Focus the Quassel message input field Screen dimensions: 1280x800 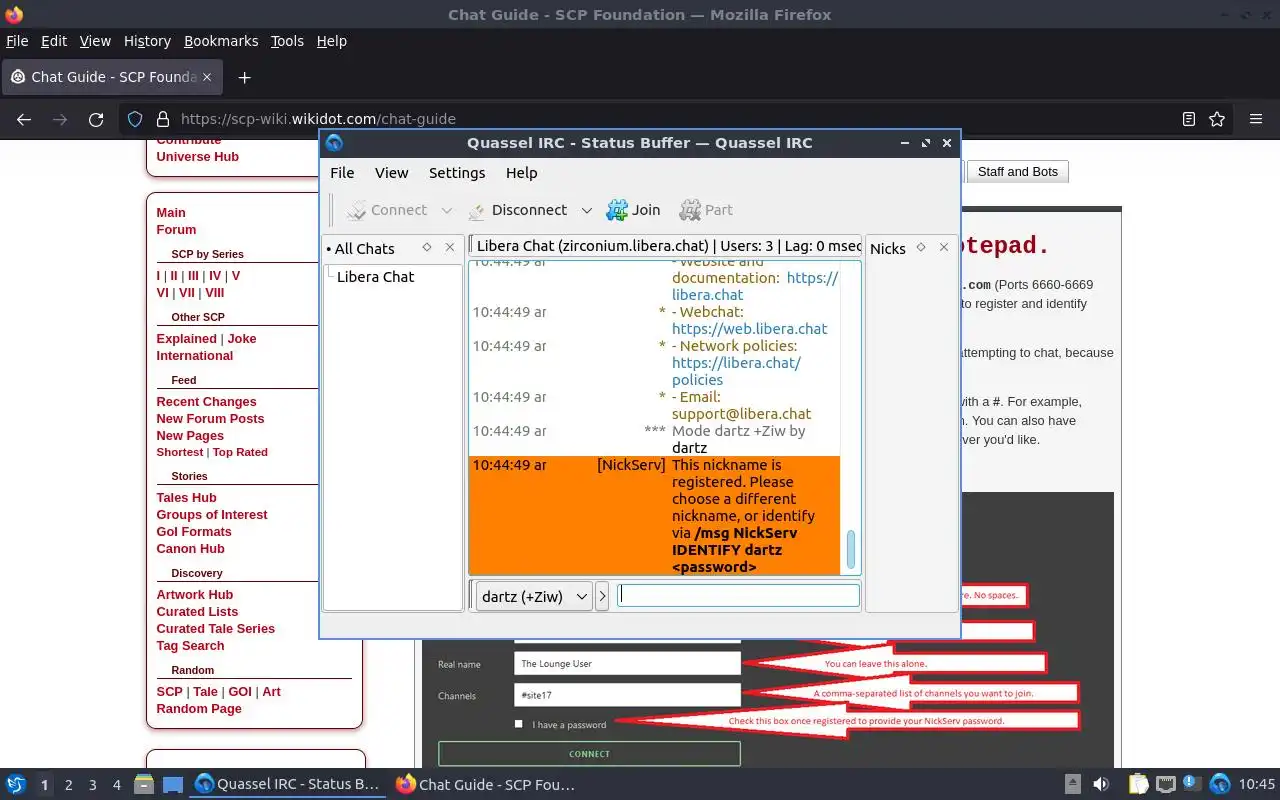coord(738,595)
